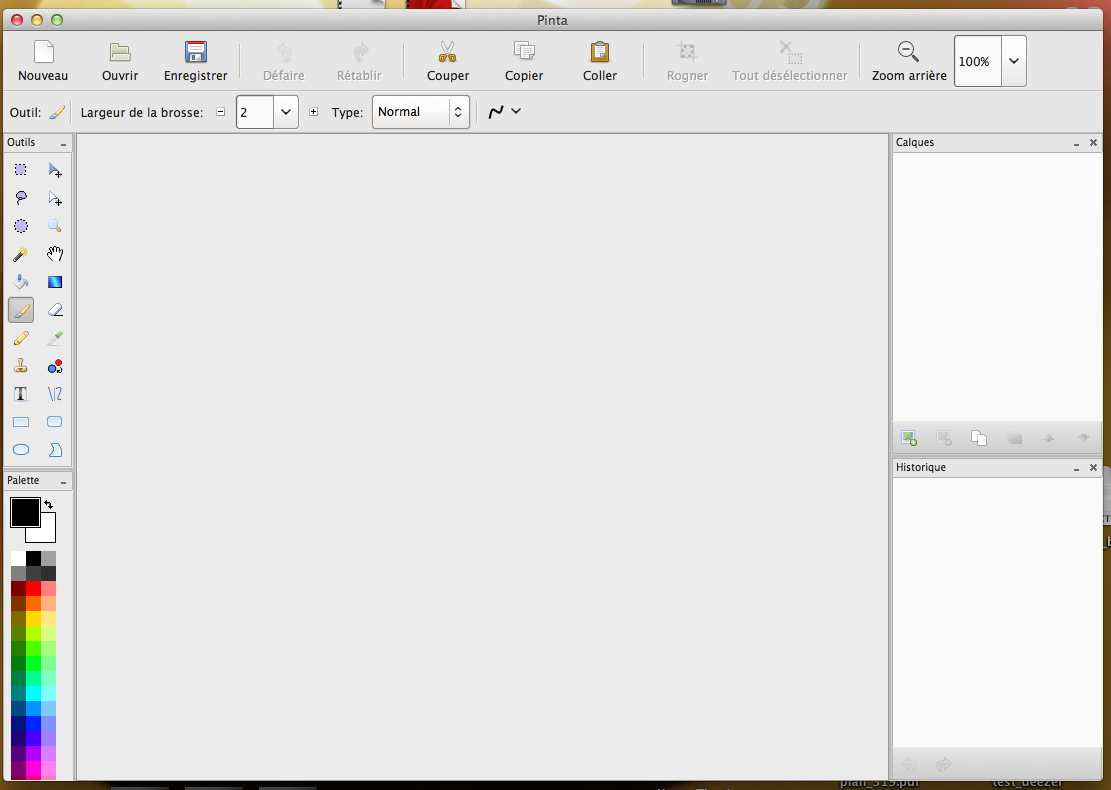Viewport: 1111px width, 790px height.
Task: Open the brush width dropdown arrow
Action: pos(286,112)
